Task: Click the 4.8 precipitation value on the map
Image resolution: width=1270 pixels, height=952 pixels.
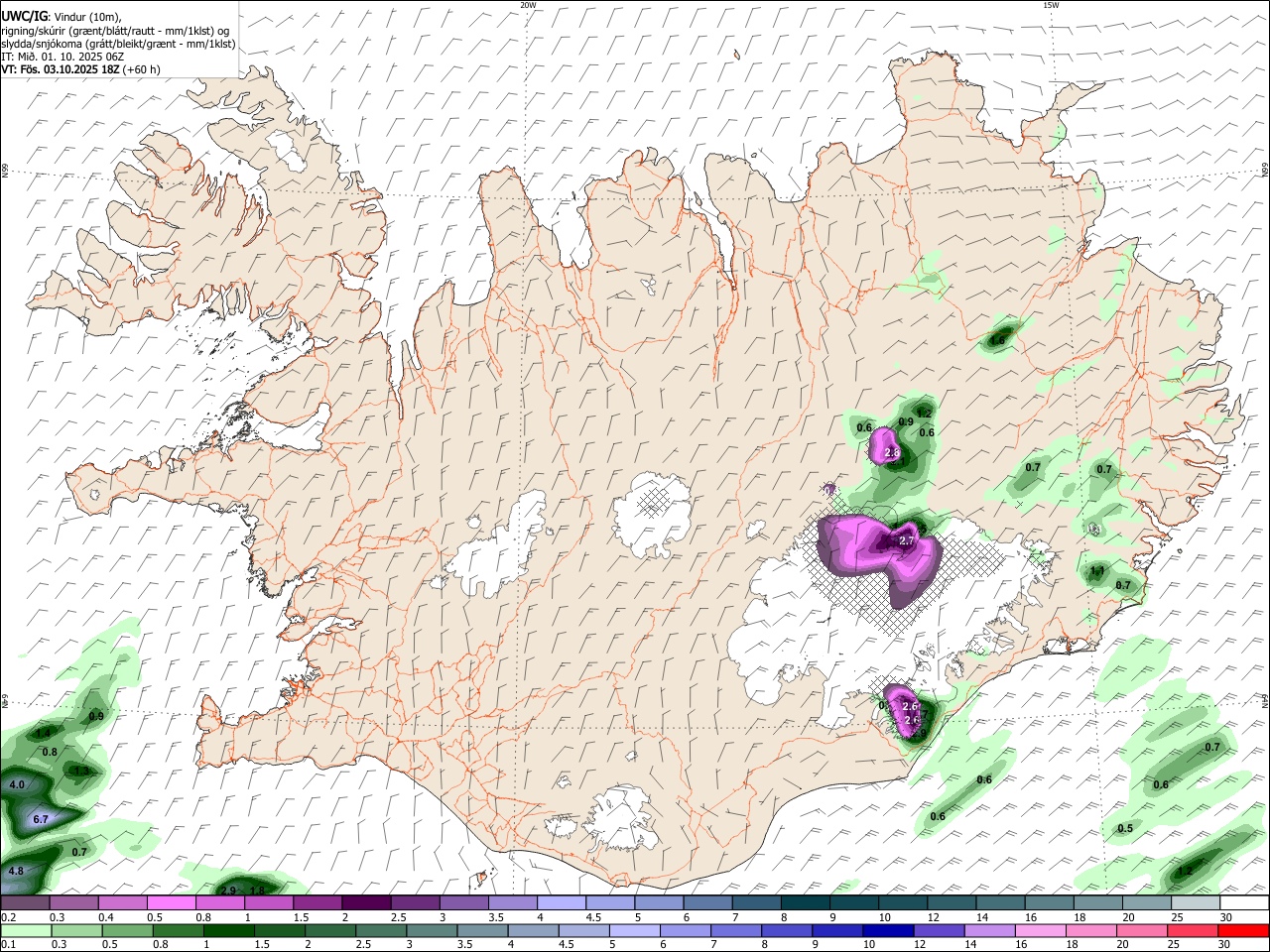Action: pos(16,871)
